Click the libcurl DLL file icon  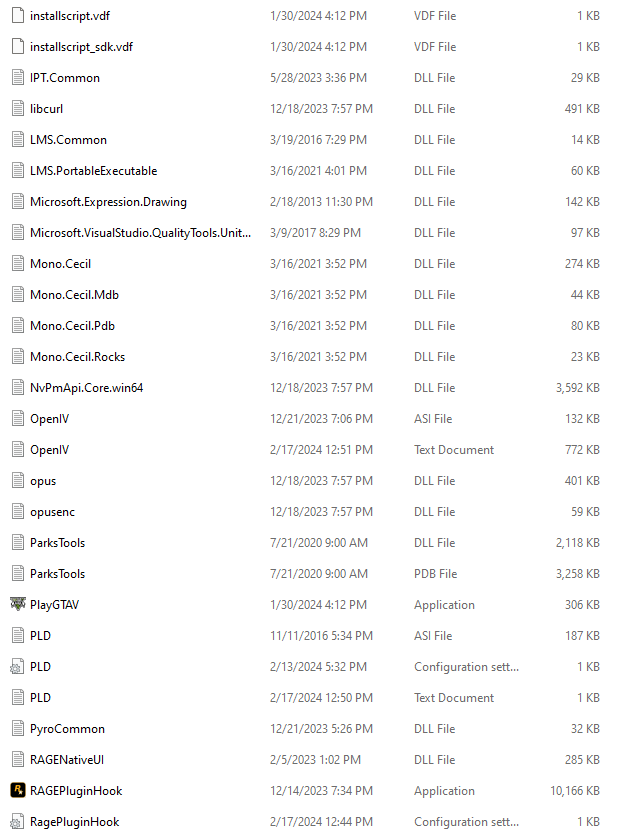[x=17, y=108]
